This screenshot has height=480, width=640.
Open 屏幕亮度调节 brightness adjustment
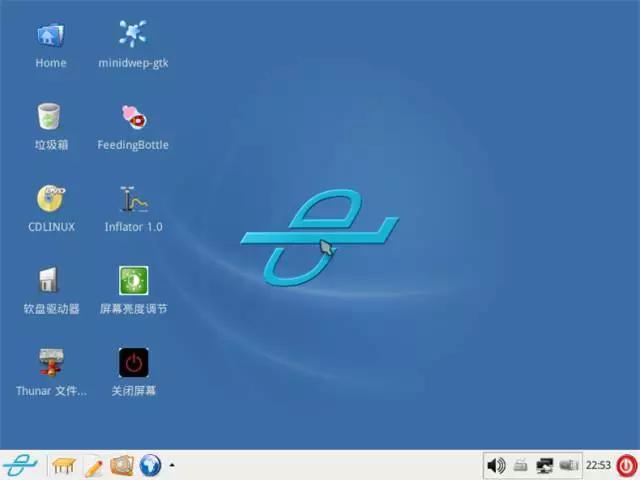(133, 282)
